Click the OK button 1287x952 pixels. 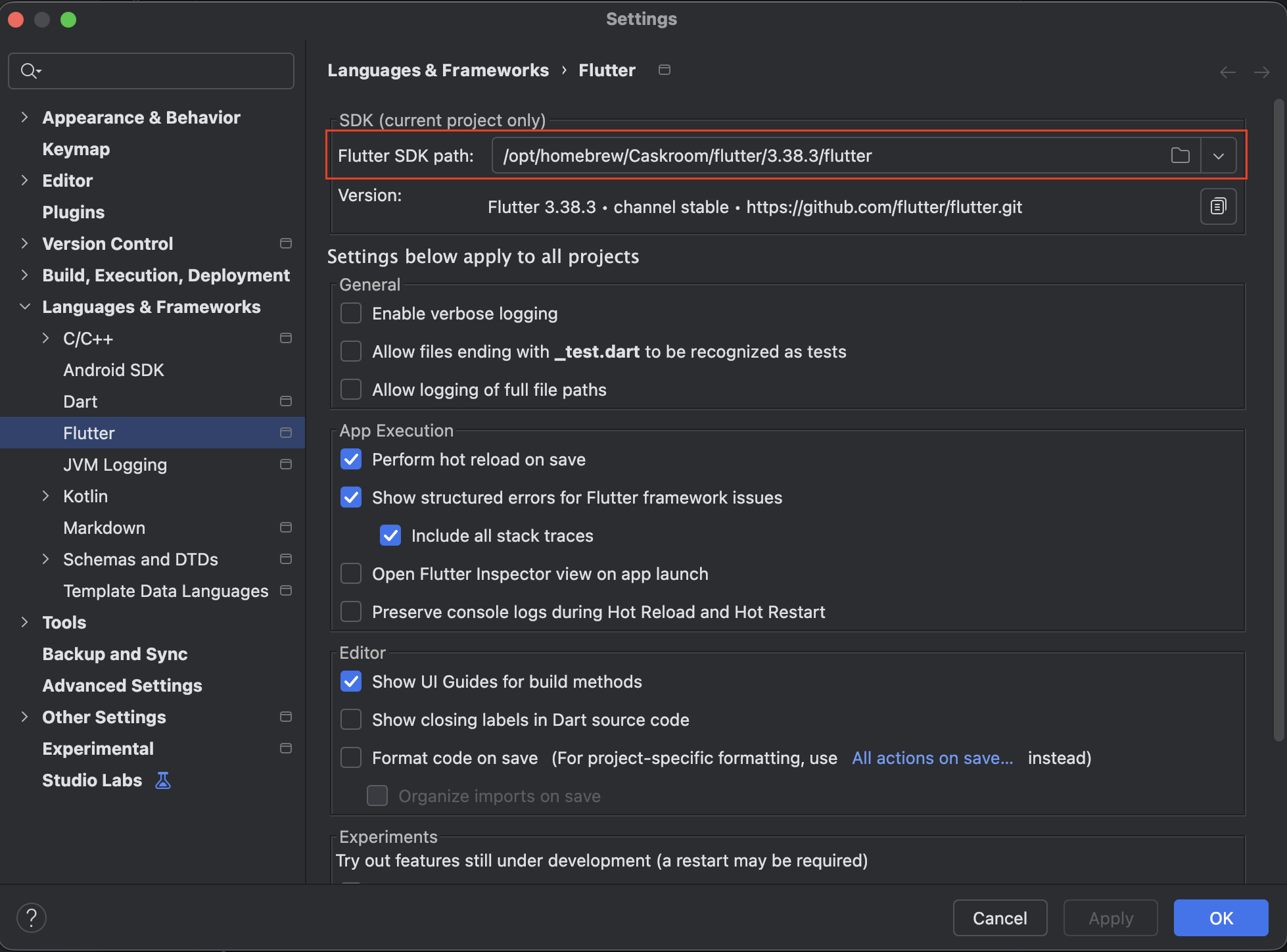tap(1220, 918)
